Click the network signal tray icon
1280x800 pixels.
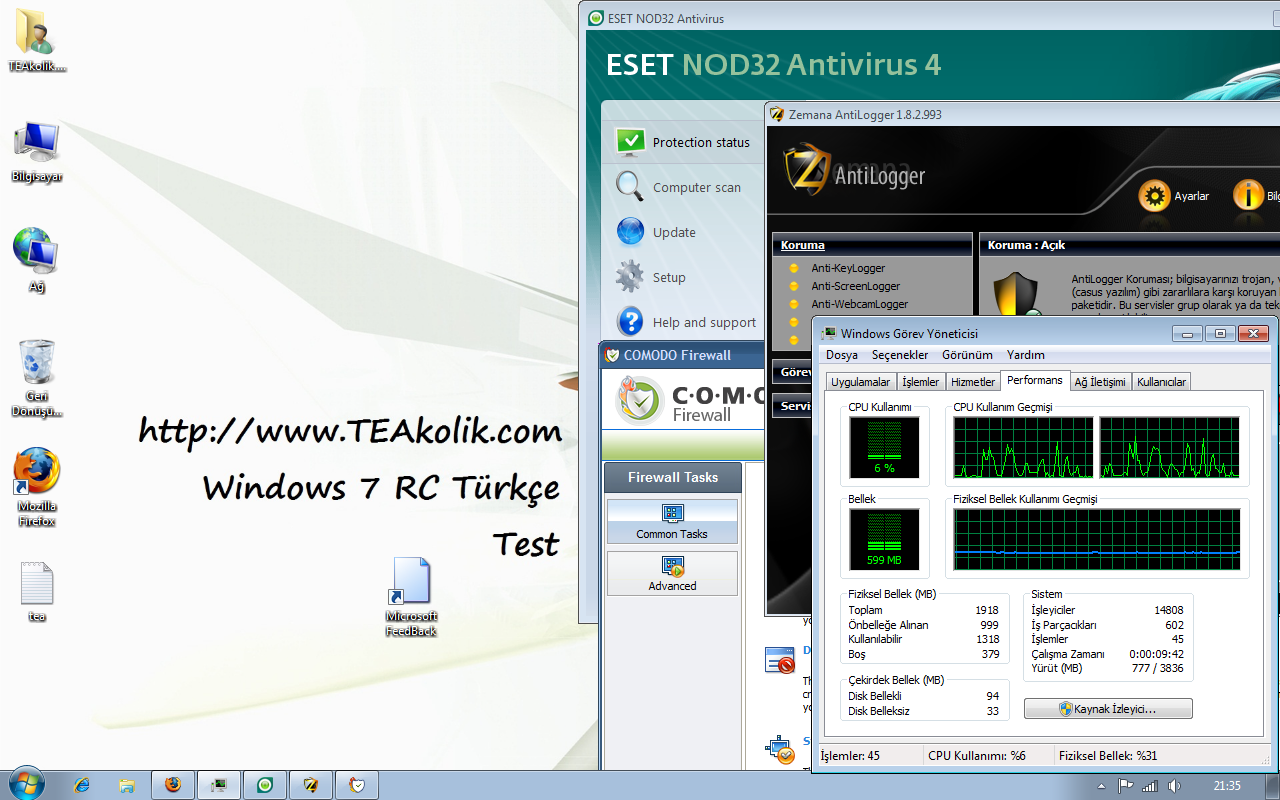click(1150, 785)
